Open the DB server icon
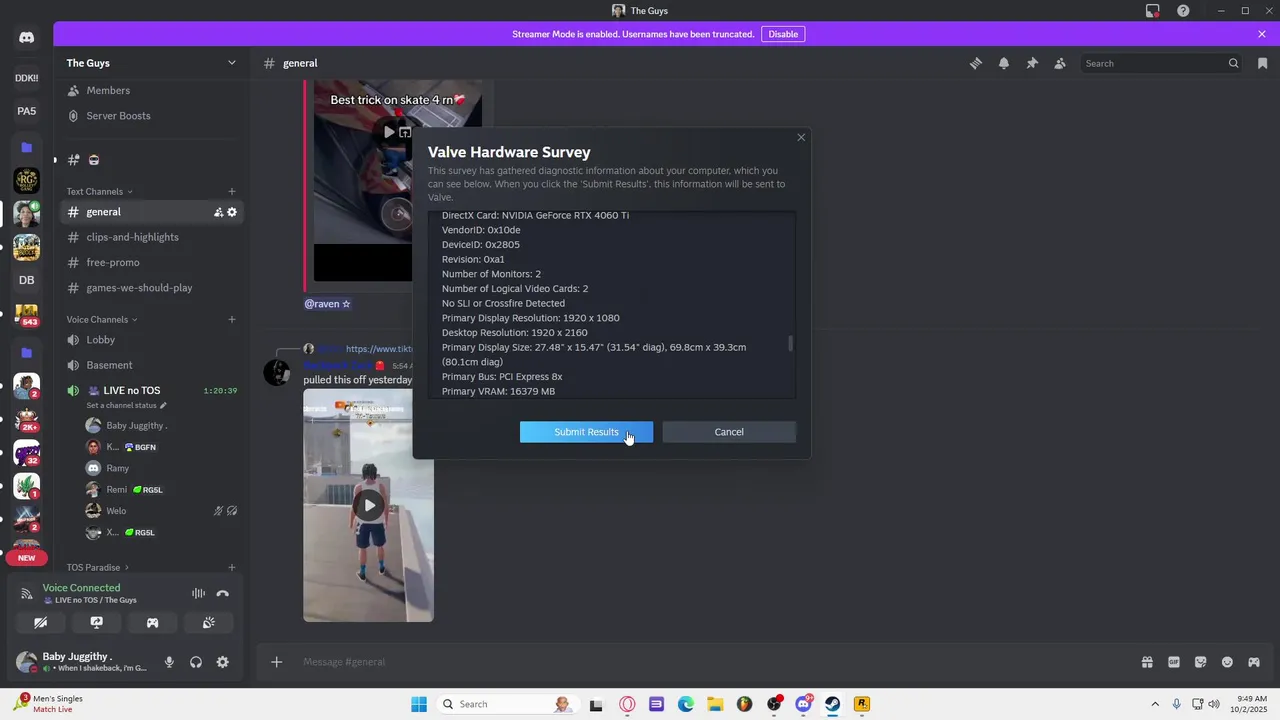 click(27, 280)
